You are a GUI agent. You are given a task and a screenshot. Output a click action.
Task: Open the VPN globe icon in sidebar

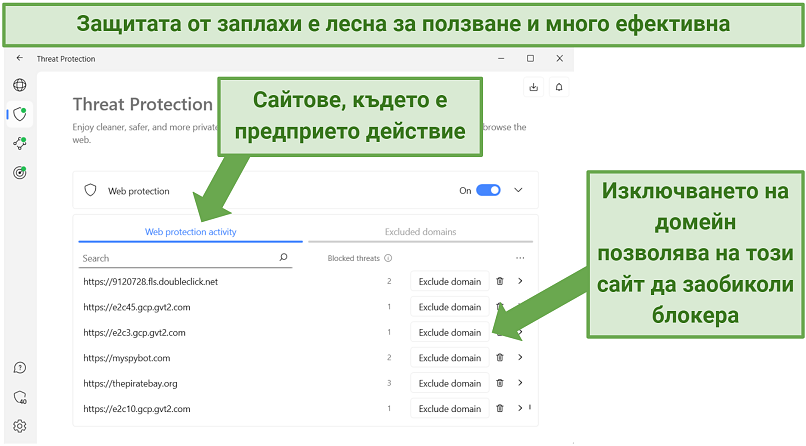(x=20, y=85)
